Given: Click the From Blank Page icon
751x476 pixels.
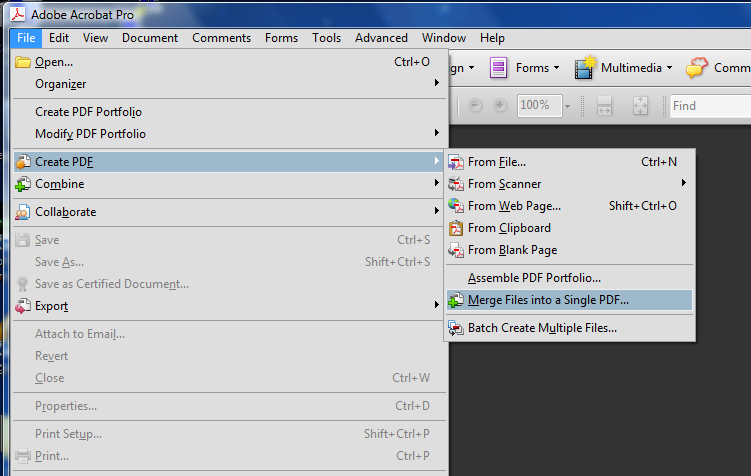Looking at the screenshot, I should click(456, 250).
